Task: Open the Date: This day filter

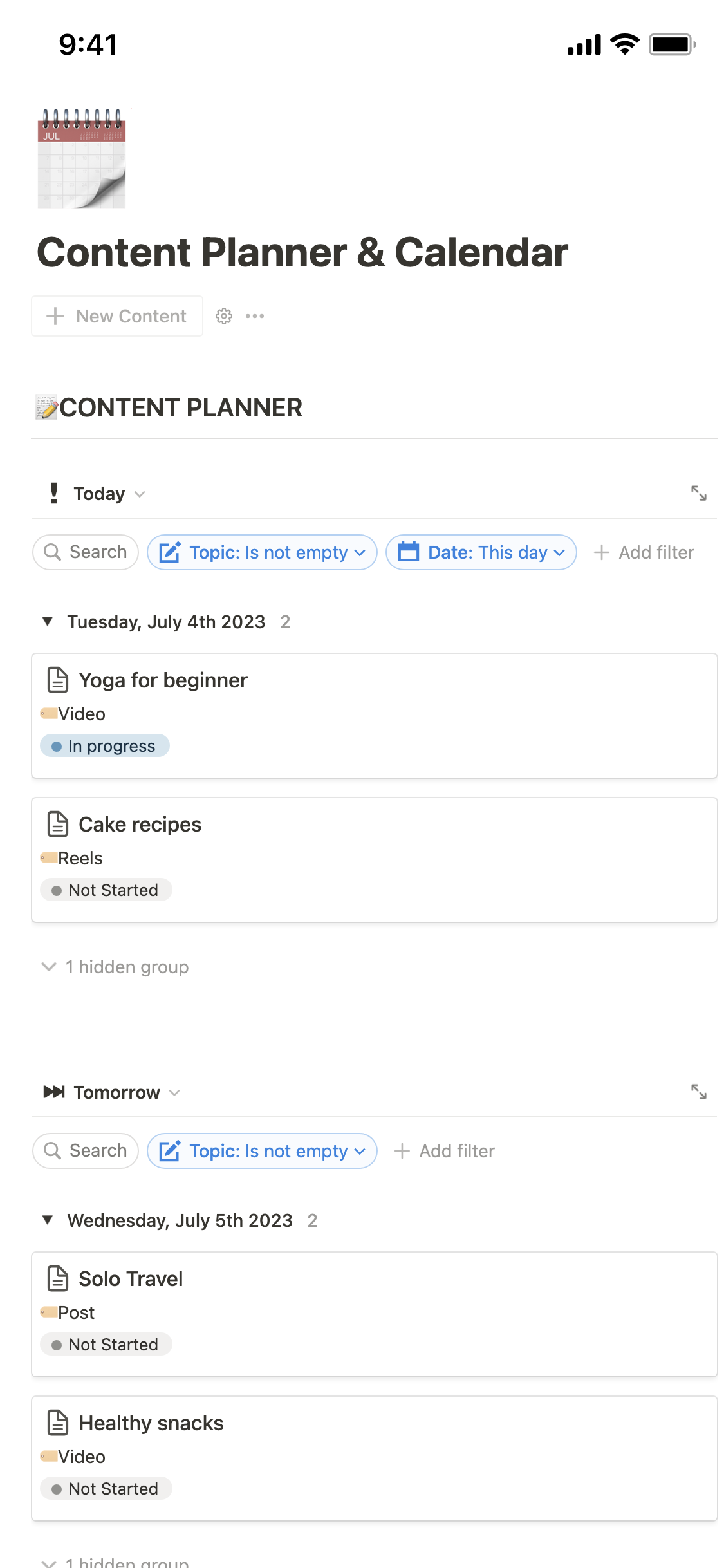Action: point(481,552)
